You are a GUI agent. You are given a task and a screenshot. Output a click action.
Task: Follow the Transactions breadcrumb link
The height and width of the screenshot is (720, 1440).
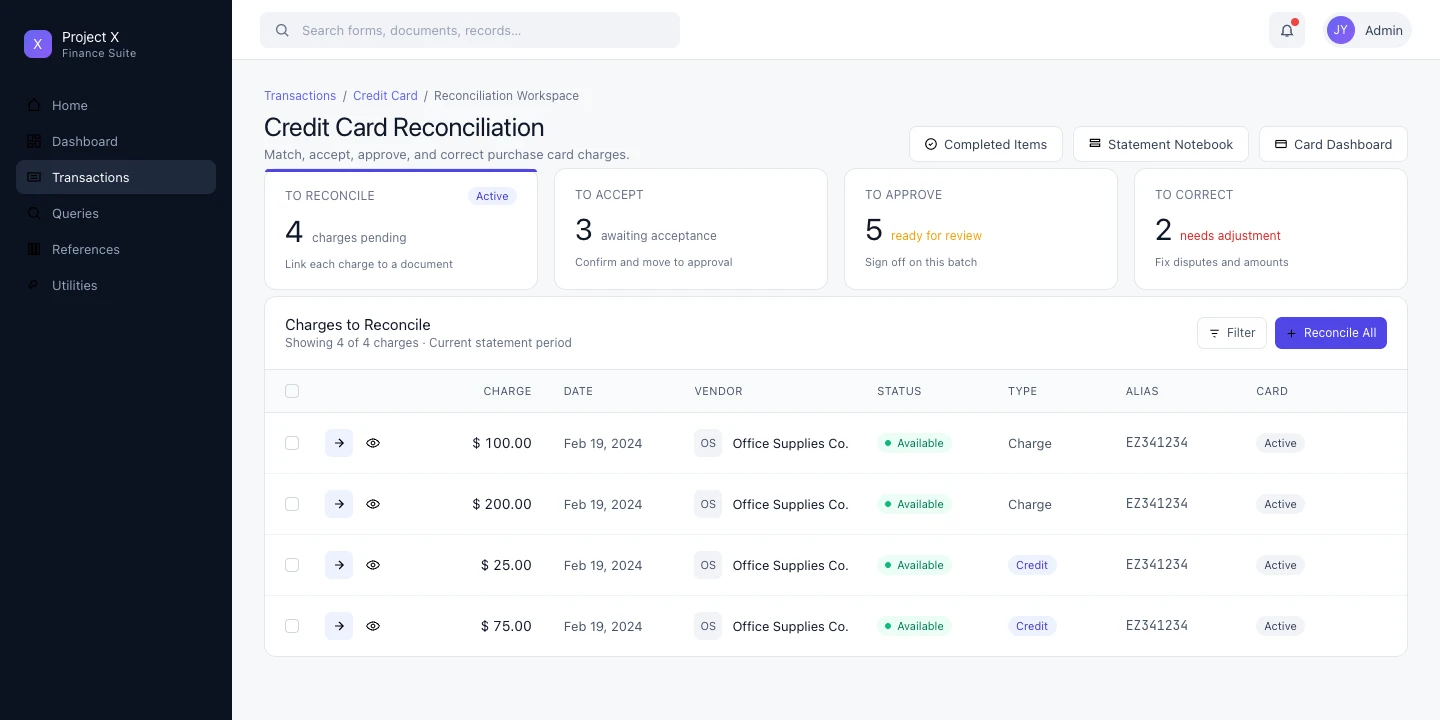(300, 96)
